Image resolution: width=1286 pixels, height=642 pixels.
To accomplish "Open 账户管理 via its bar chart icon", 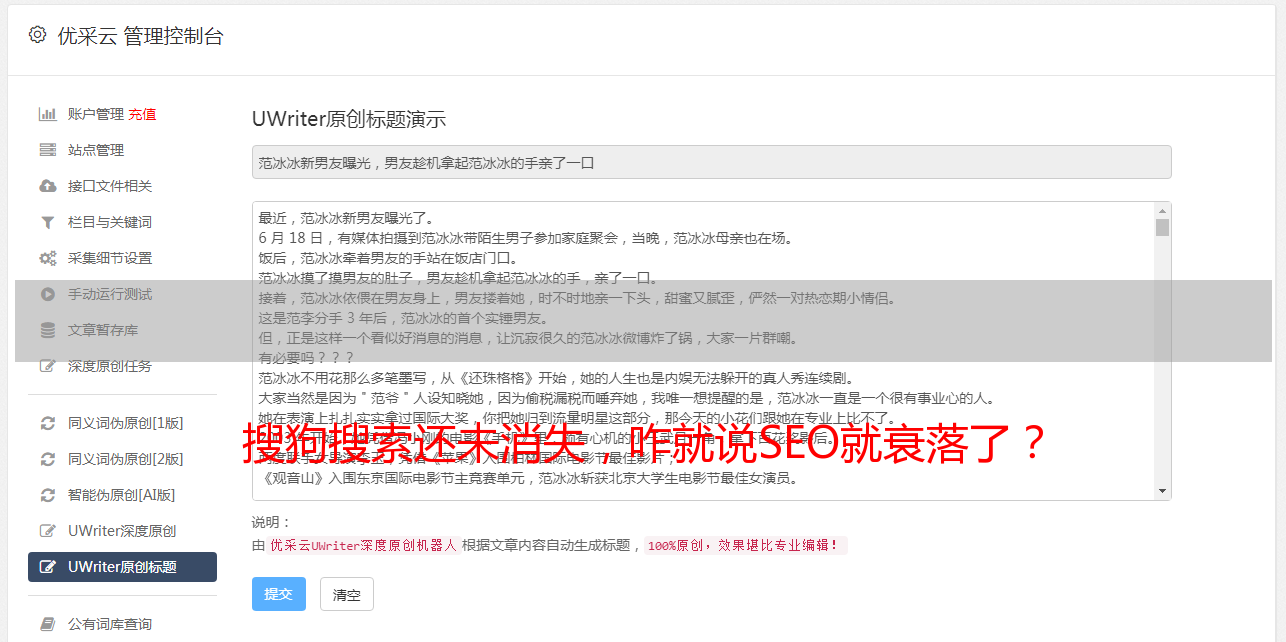I will tap(47, 114).
